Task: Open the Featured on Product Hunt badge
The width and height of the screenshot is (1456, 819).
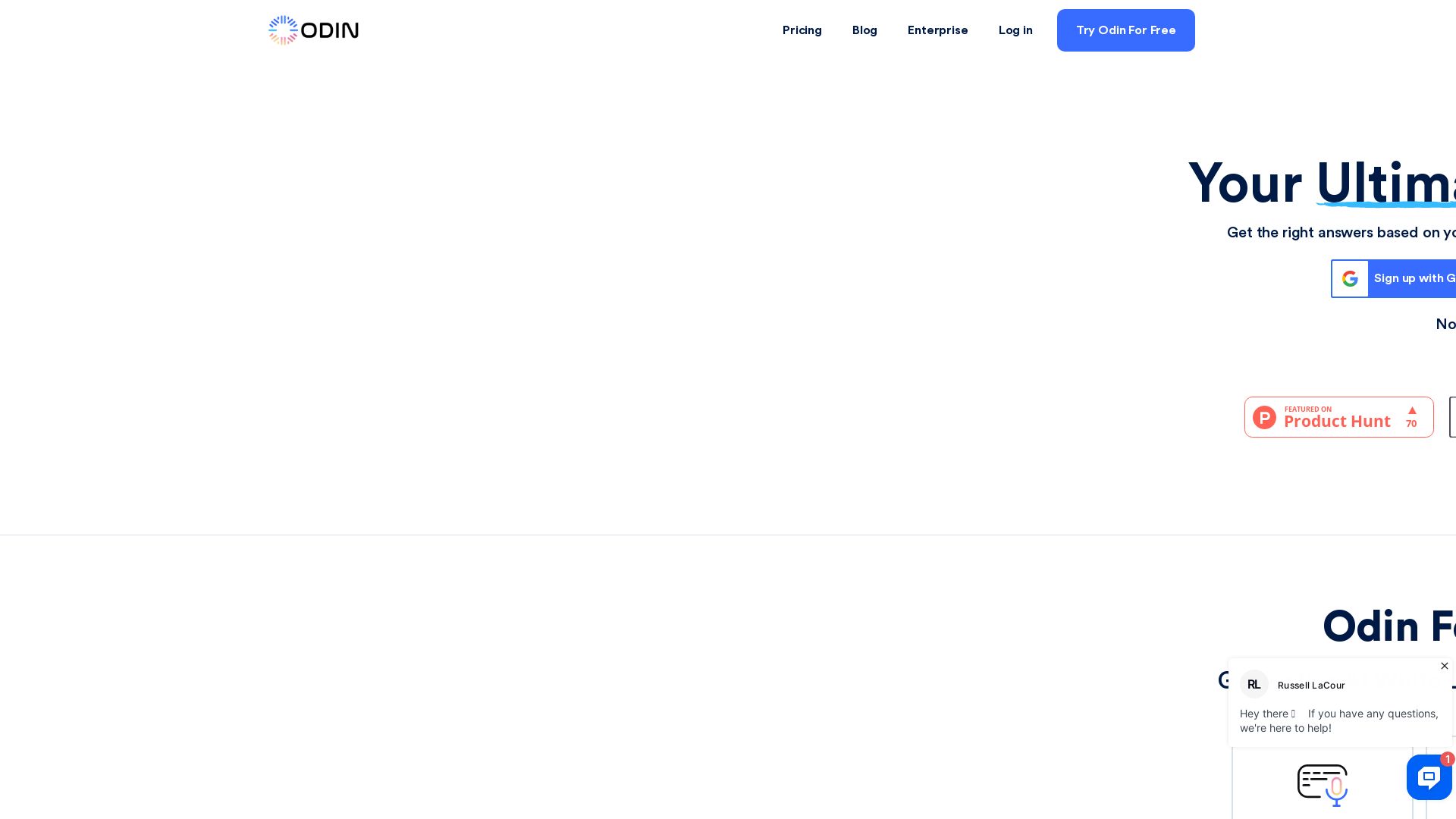Action: click(1338, 417)
